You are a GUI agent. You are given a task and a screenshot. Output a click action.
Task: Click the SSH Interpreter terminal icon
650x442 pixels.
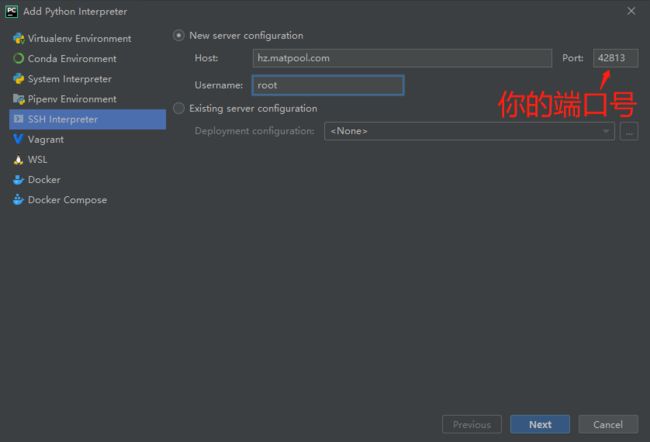click(x=19, y=119)
